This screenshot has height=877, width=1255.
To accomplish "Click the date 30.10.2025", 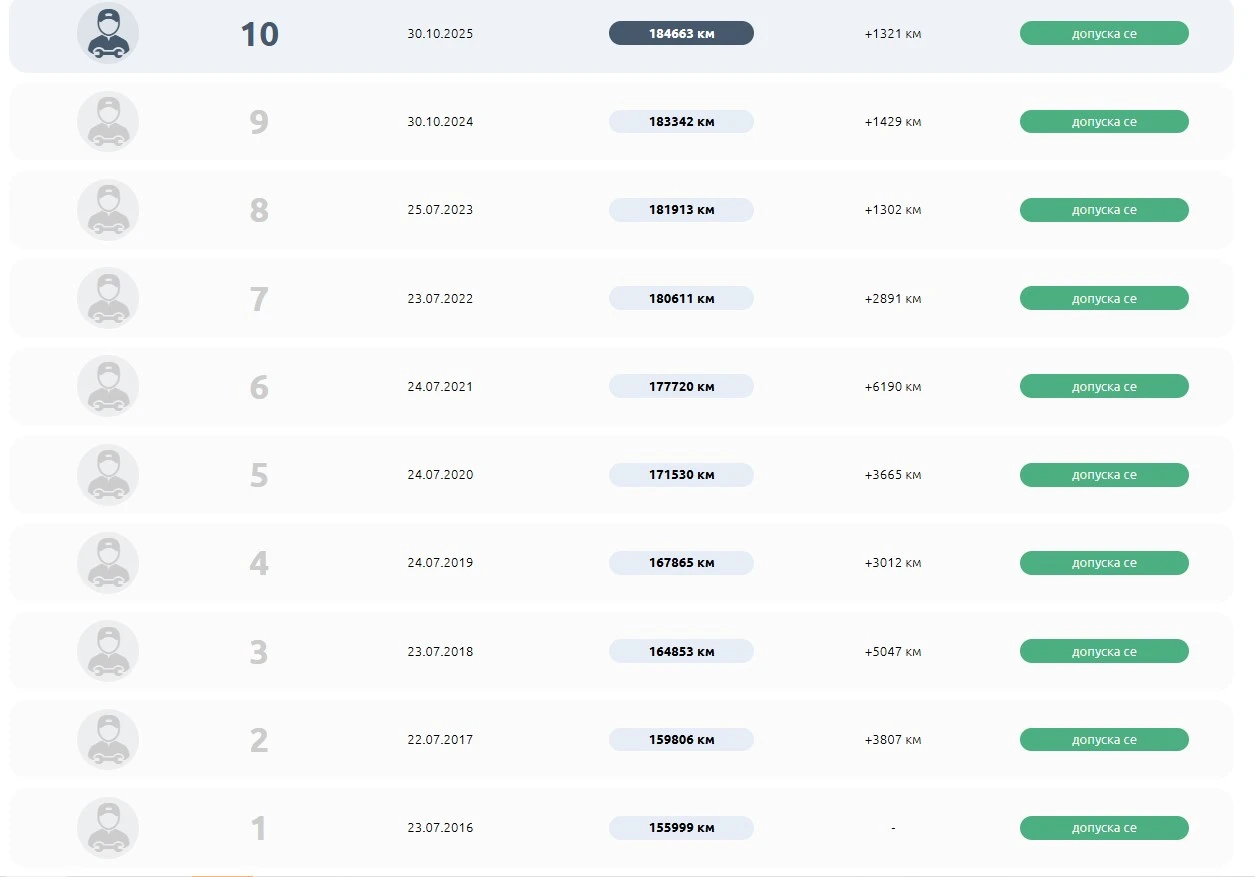I will point(440,33).
